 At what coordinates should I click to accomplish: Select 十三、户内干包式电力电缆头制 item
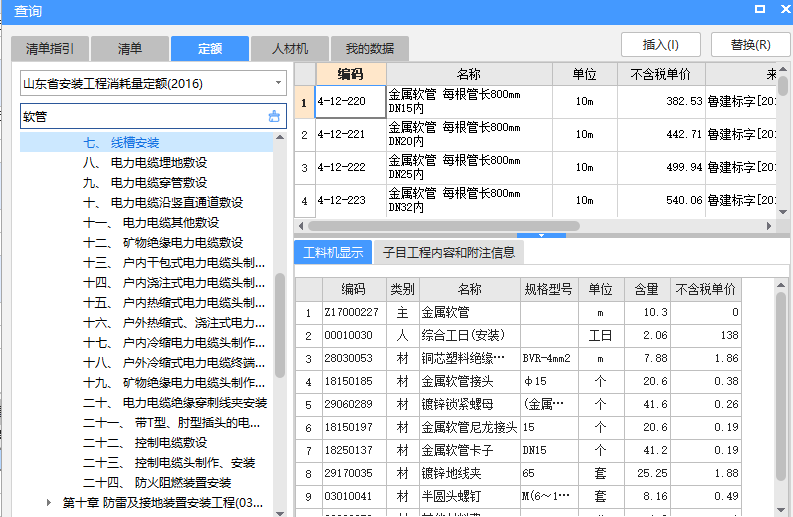pos(174,263)
